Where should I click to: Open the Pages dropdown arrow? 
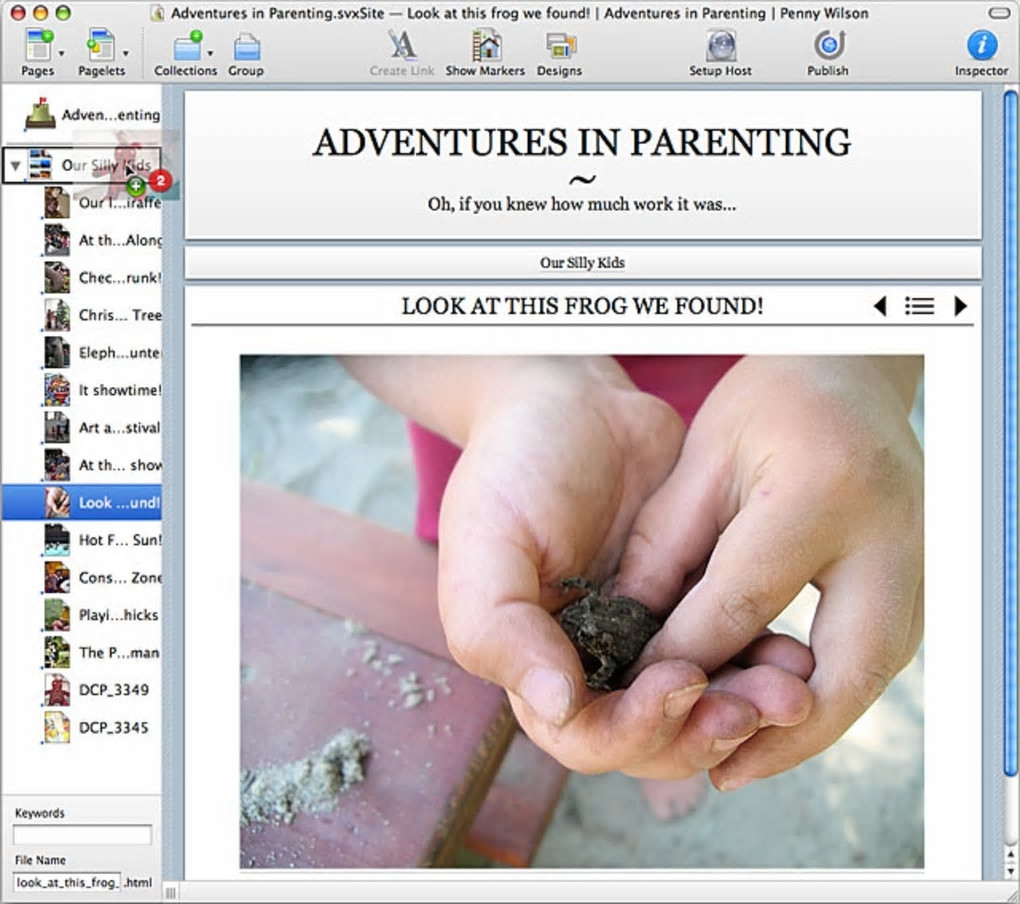click(x=61, y=53)
